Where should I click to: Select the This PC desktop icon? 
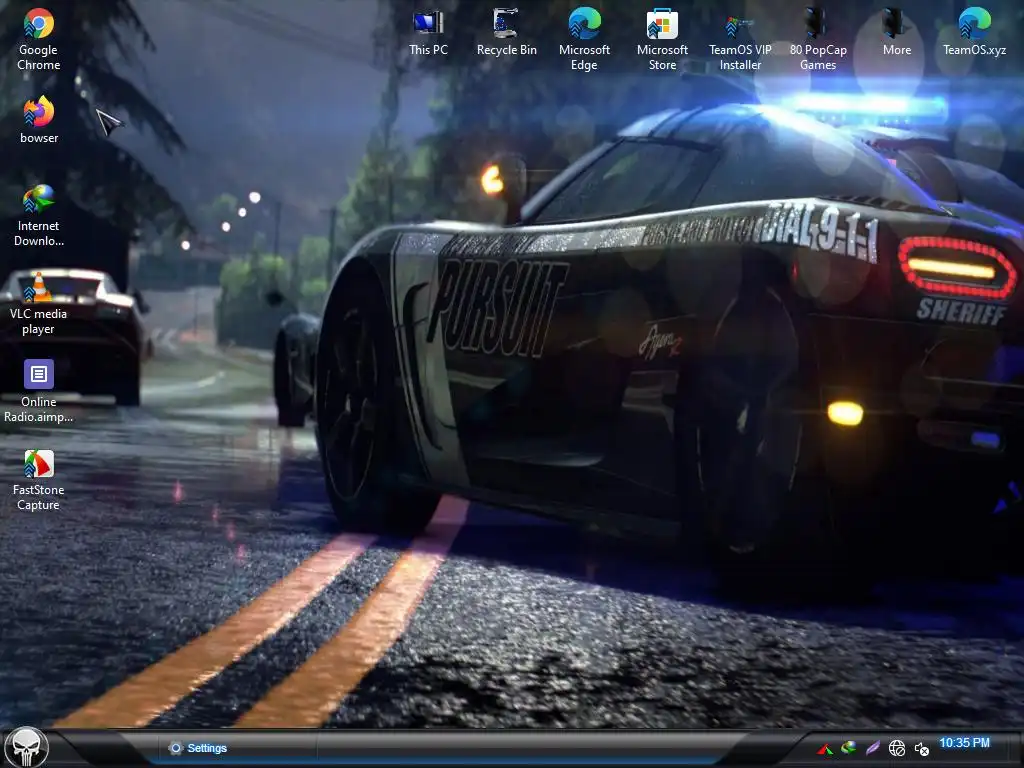tap(428, 33)
